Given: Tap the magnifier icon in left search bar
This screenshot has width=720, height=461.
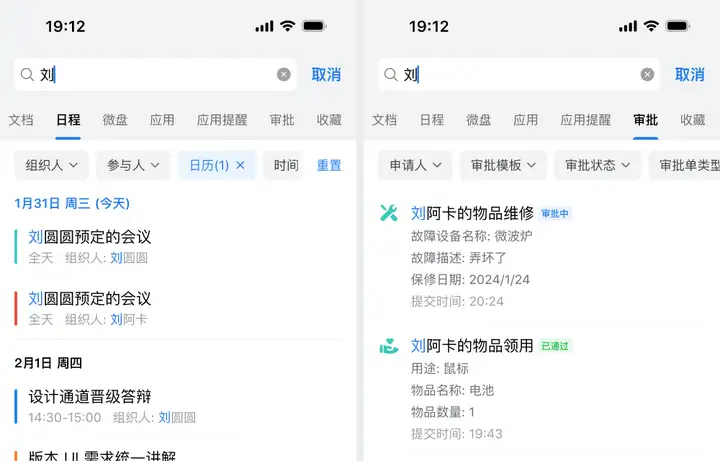Looking at the screenshot, I should pos(27,74).
